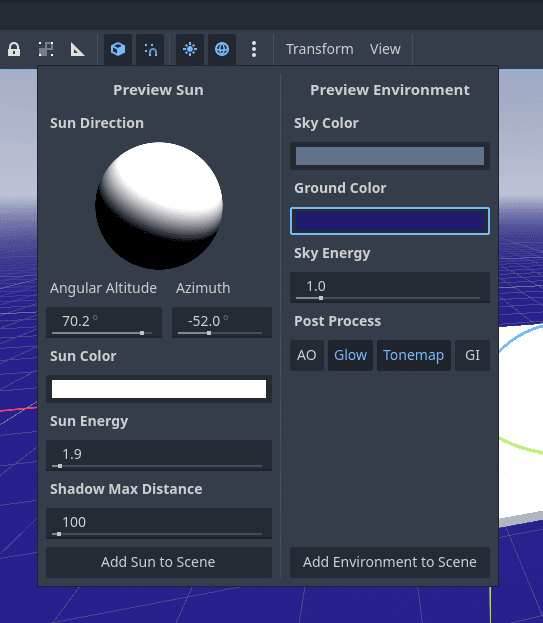Image resolution: width=543 pixels, height=623 pixels.
Task: Toggle the preview environment globe icon
Action: pyautogui.click(x=222, y=50)
